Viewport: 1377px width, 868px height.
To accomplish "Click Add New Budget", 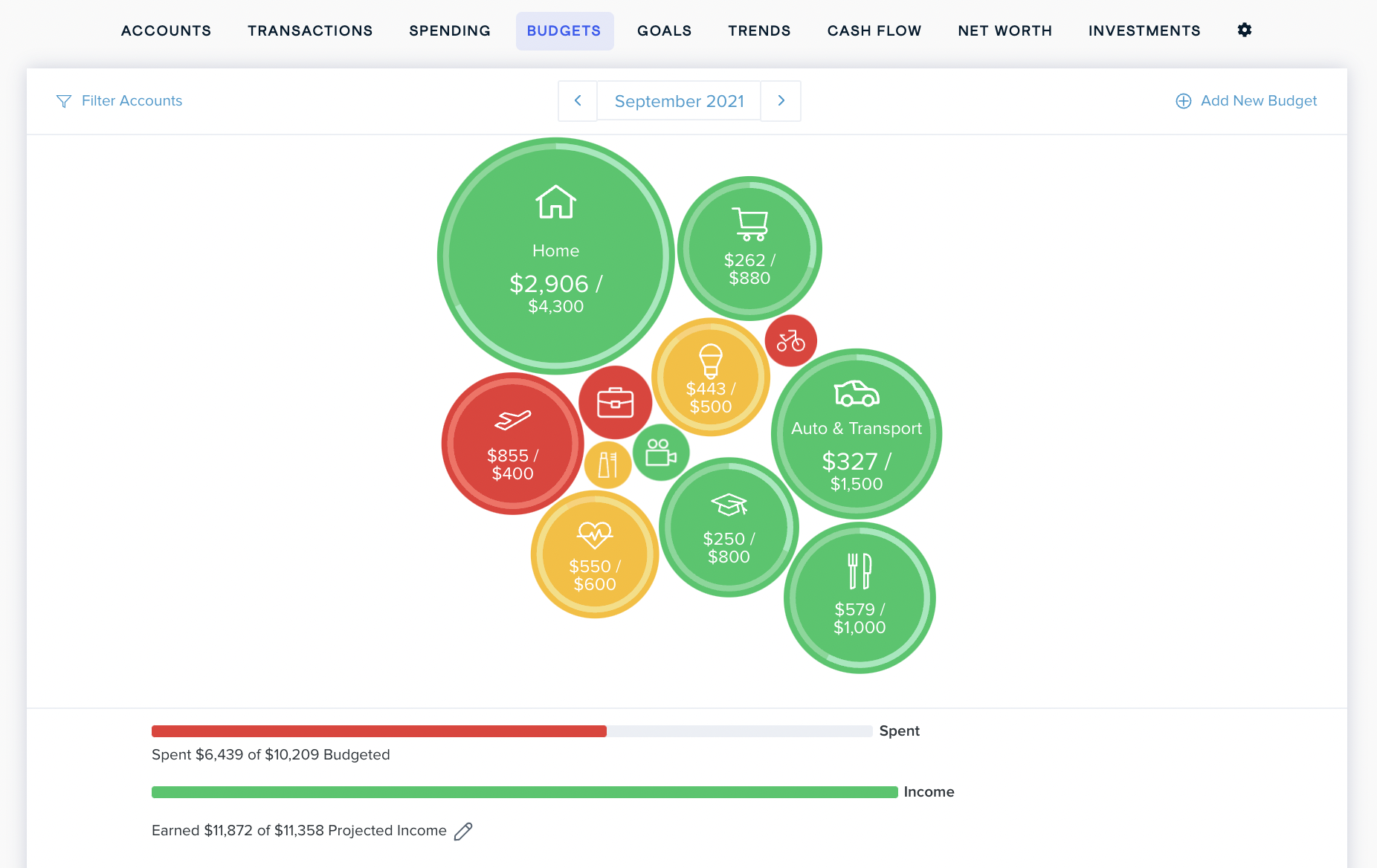I will point(1246,101).
